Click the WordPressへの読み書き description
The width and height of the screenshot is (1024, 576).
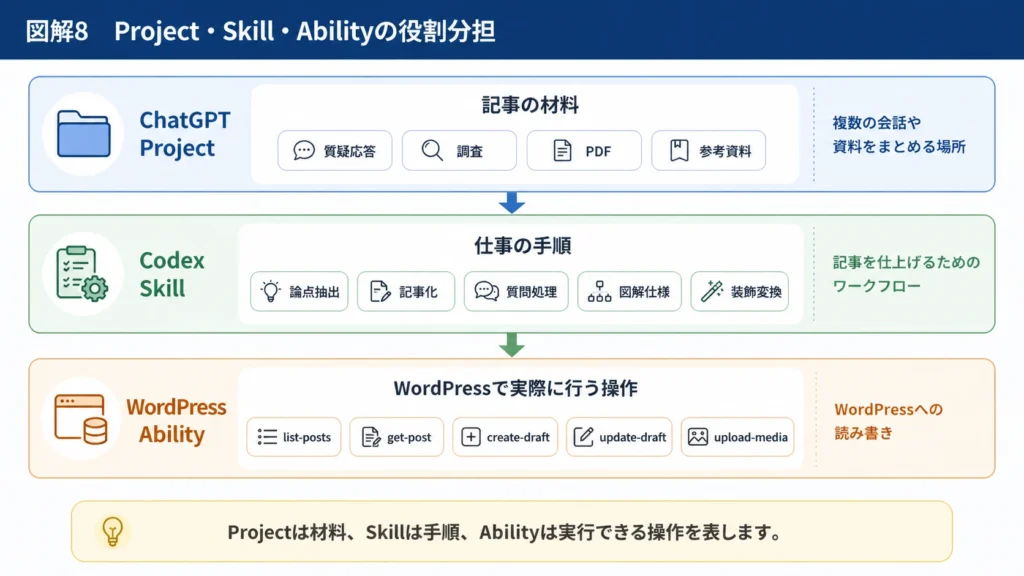pyautogui.click(x=888, y=421)
